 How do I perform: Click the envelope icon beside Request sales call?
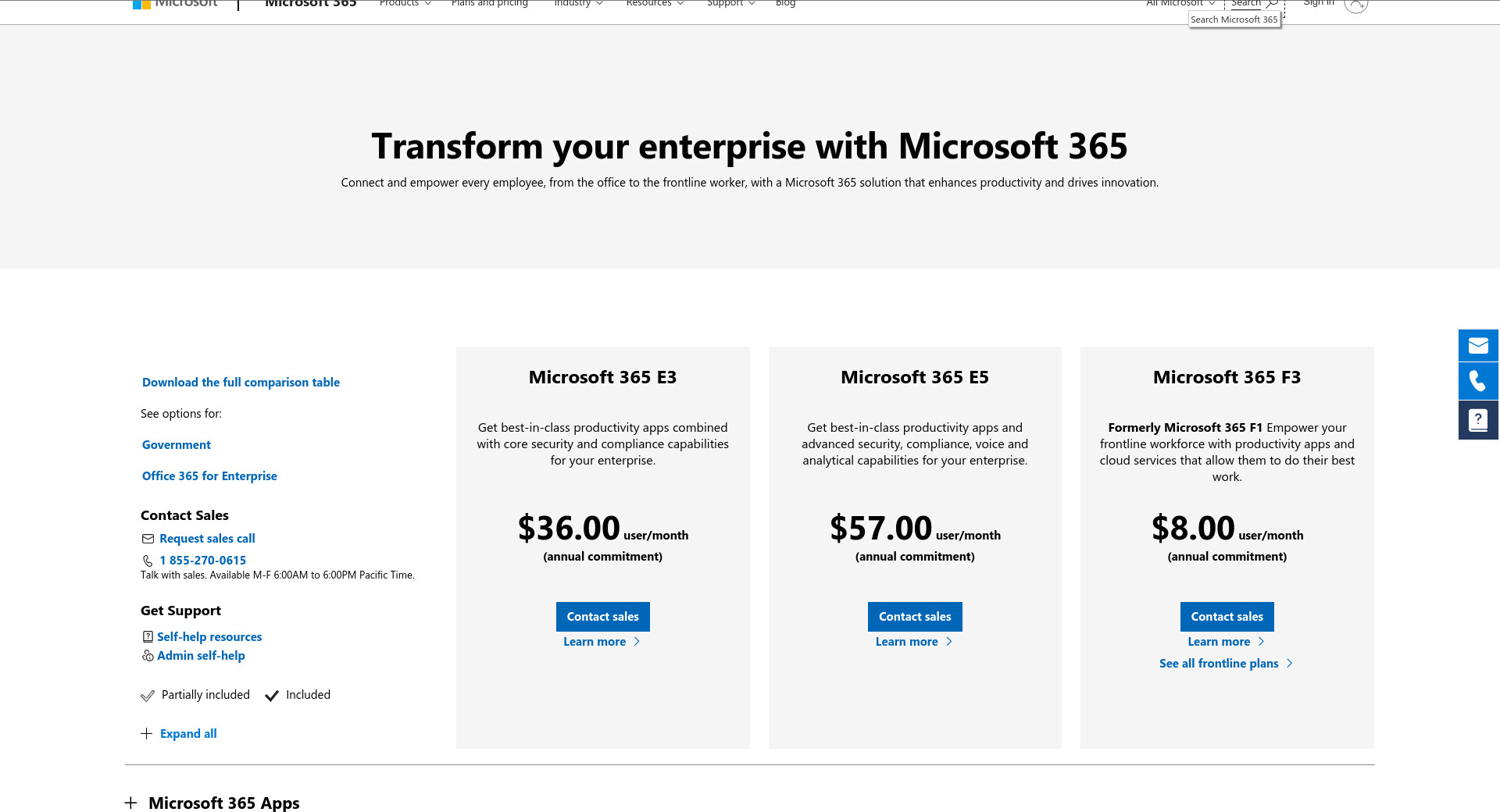pos(148,539)
